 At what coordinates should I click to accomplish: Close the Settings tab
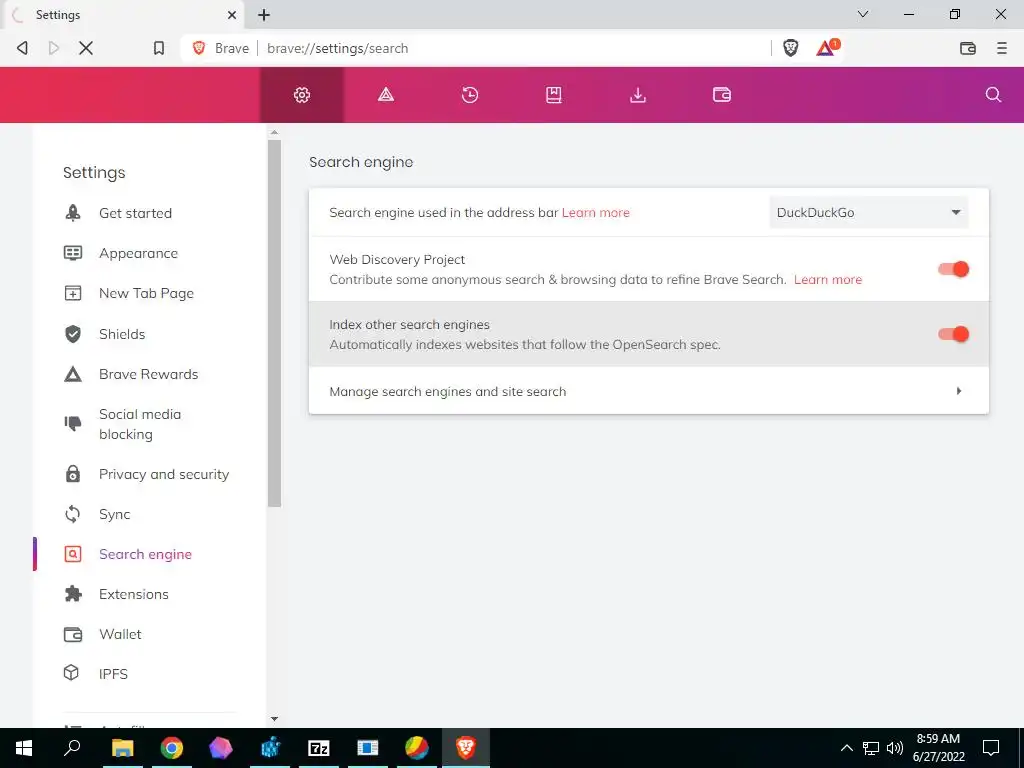point(232,14)
